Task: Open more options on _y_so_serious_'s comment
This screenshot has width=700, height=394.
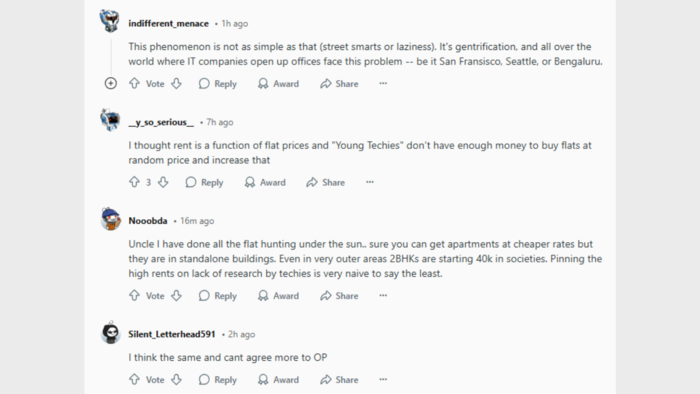Action: (370, 182)
